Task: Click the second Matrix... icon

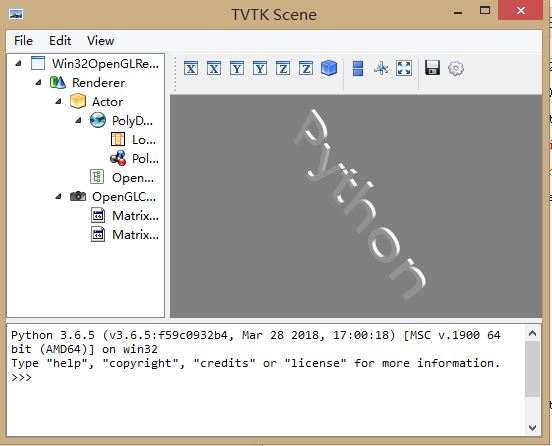Action: coord(98,234)
